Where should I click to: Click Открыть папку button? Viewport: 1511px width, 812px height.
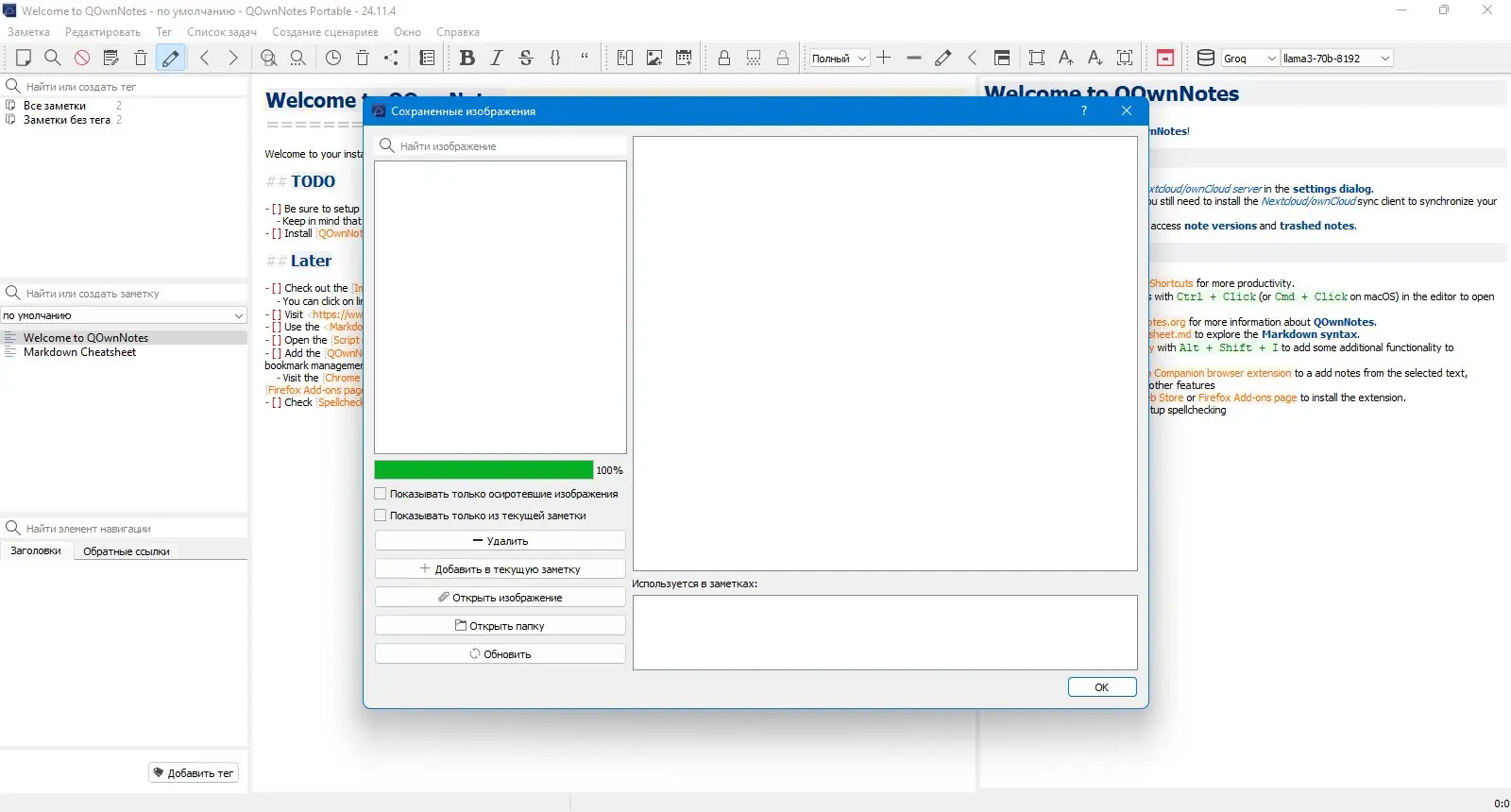click(x=501, y=626)
